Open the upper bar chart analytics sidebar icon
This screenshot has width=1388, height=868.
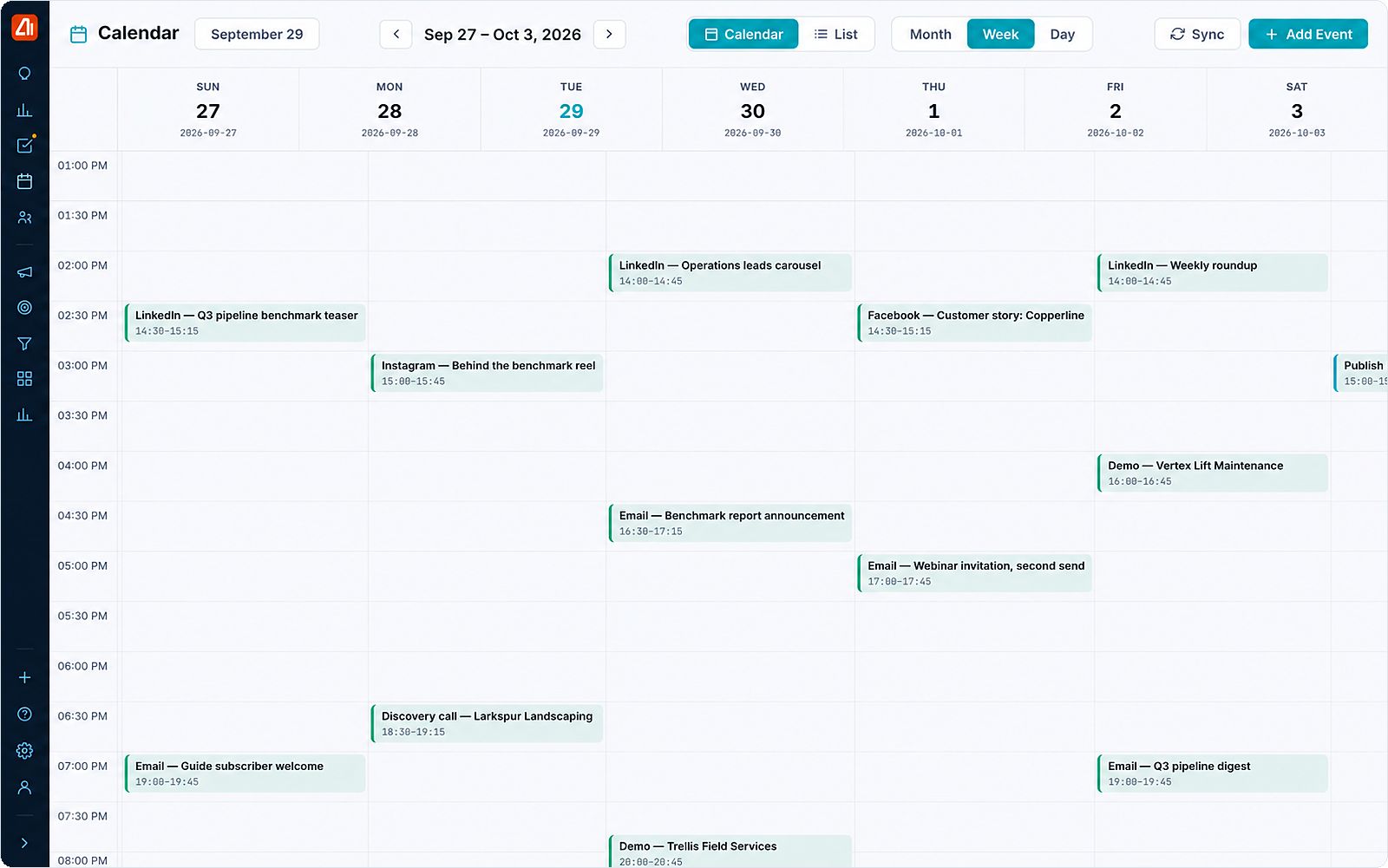pyautogui.click(x=24, y=110)
